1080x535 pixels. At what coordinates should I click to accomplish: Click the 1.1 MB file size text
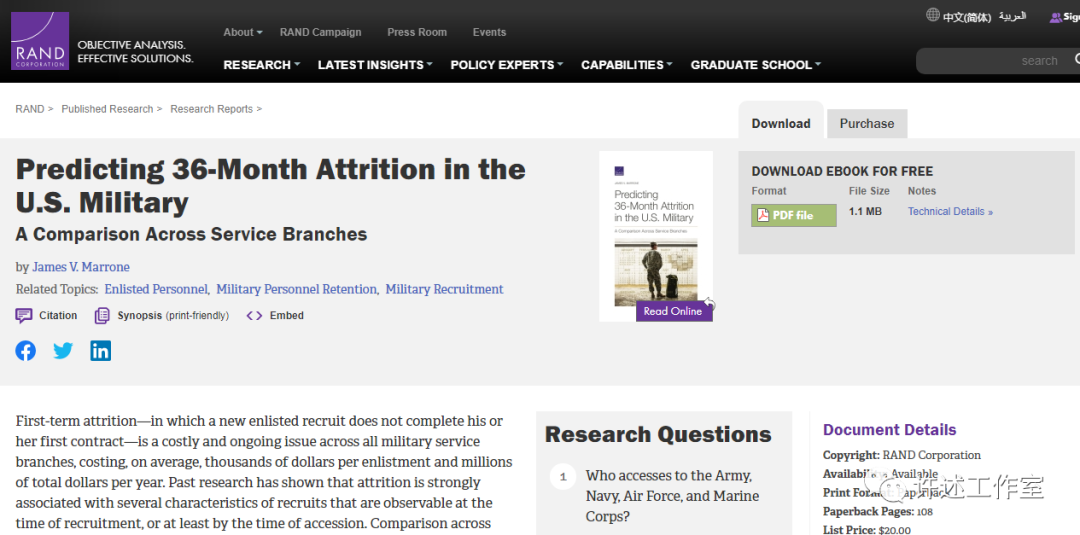pyautogui.click(x=865, y=211)
